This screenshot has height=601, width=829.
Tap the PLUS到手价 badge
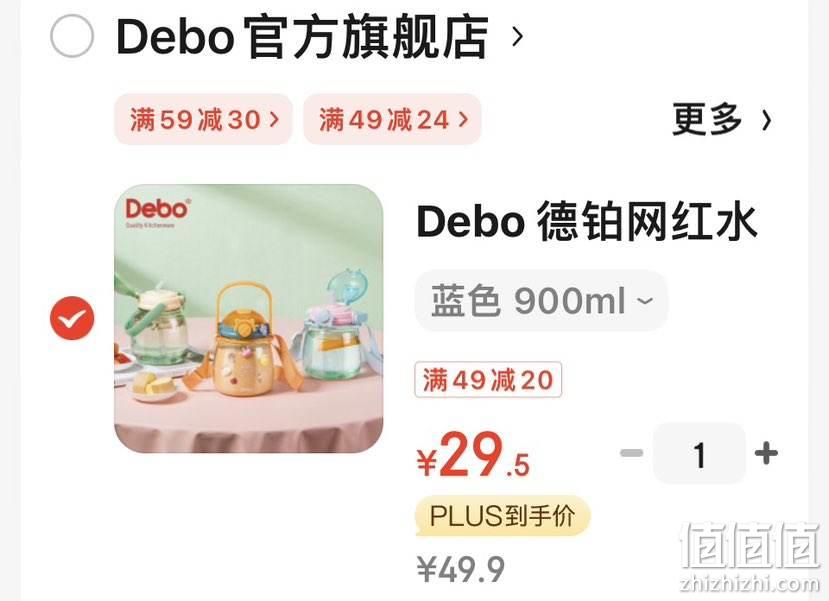tap(503, 515)
